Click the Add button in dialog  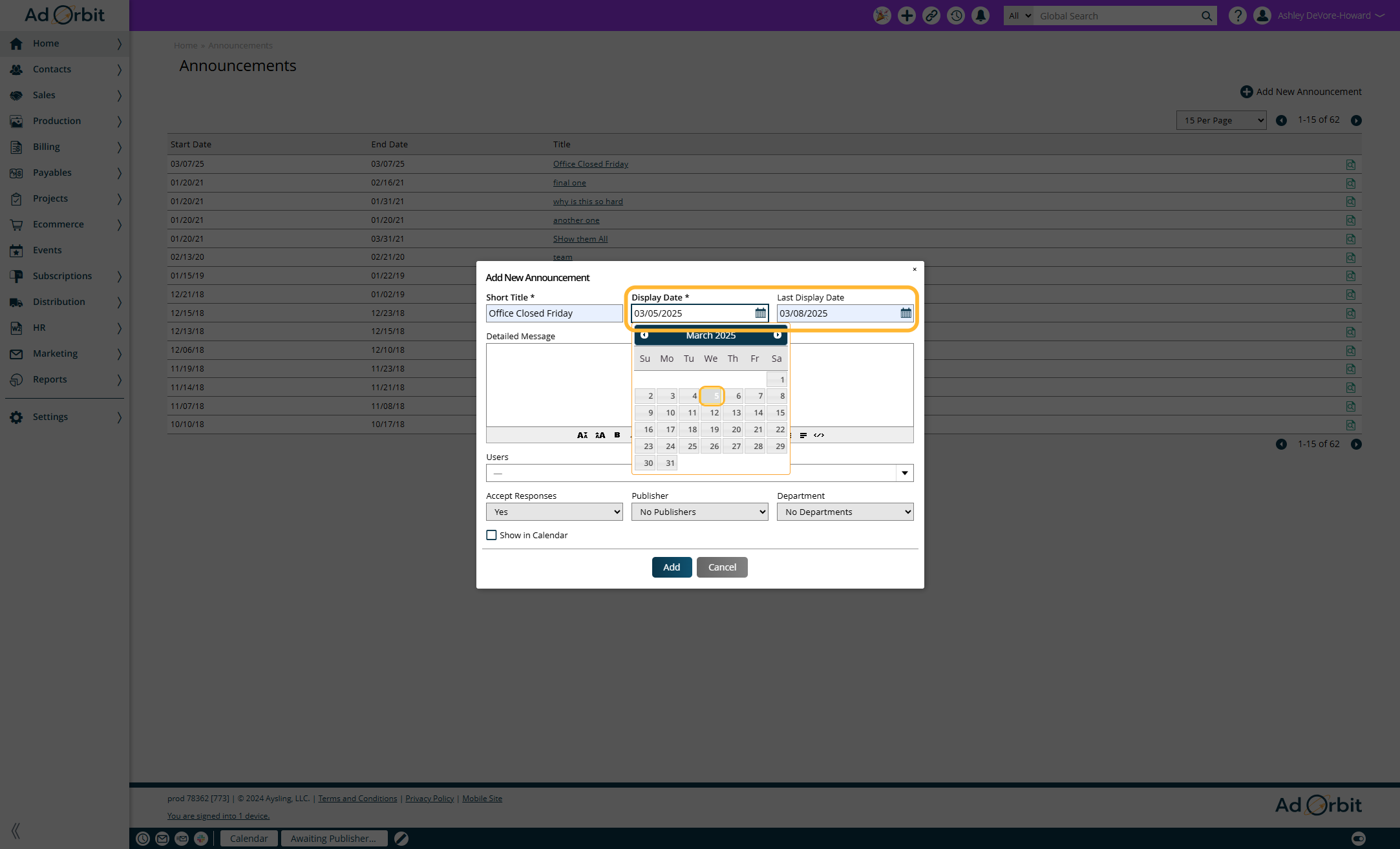tap(672, 567)
